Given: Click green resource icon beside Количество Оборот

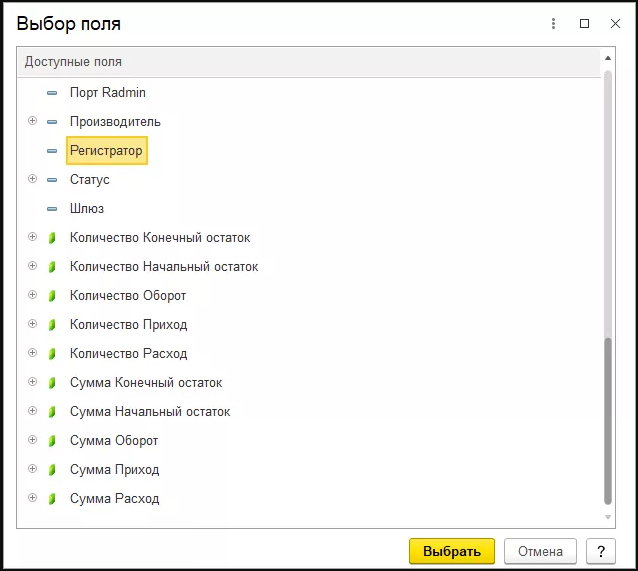Looking at the screenshot, I should click(x=52, y=296).
